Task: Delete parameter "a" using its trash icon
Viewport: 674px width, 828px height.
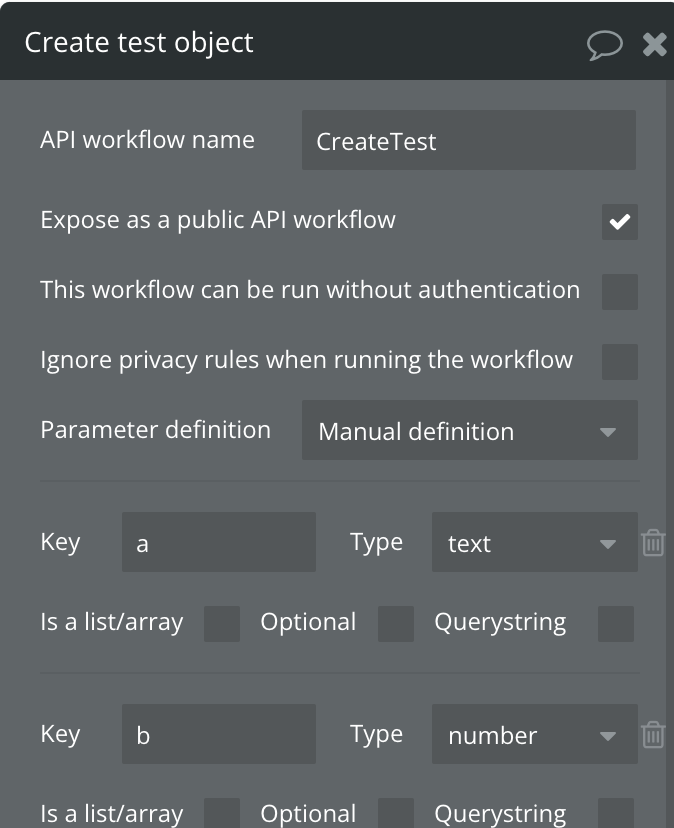Action: pyautogui.click(x=652, y=543)
